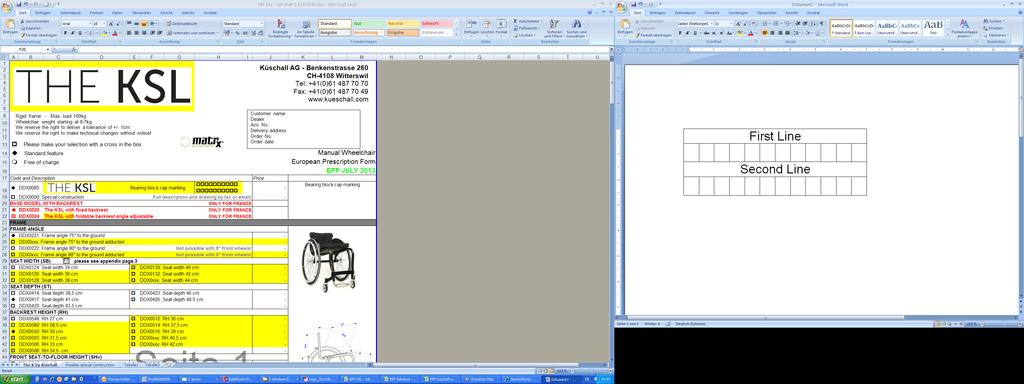The width and height of the screenshot is (1024, 384).
Task: Select the Gut cell style
Action: (367, 24)
